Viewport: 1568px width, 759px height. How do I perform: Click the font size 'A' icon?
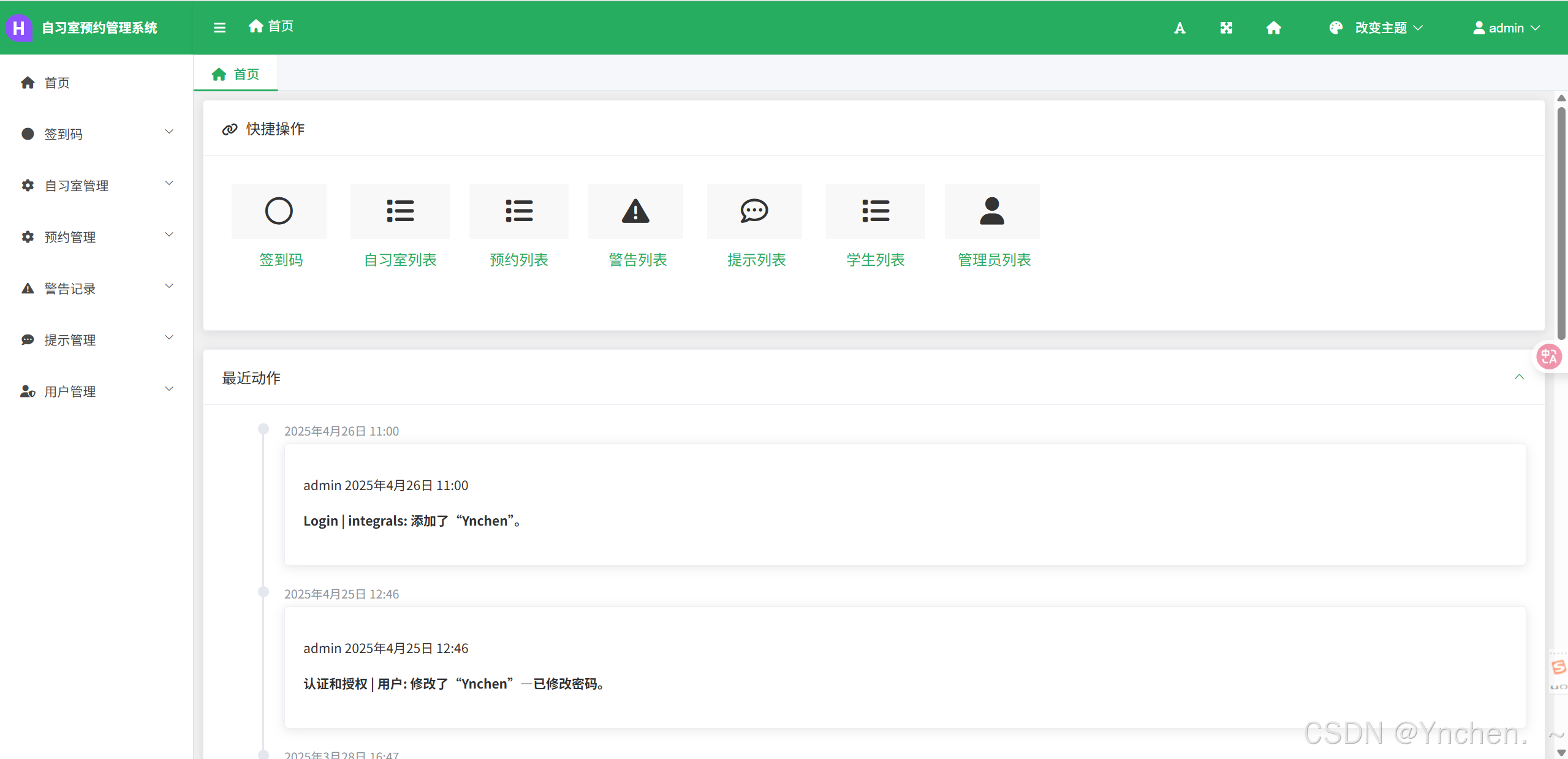click(1180, 28)
